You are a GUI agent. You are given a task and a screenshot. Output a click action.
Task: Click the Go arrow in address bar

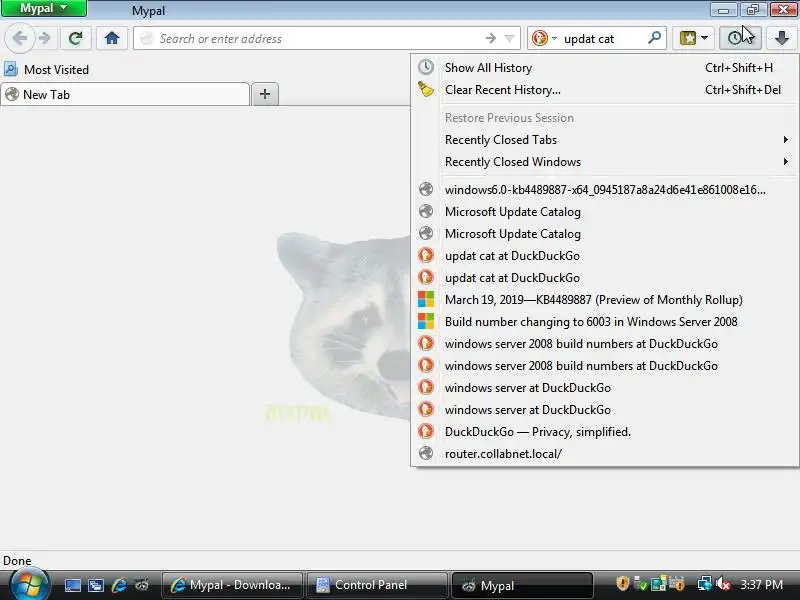point(490,38)
